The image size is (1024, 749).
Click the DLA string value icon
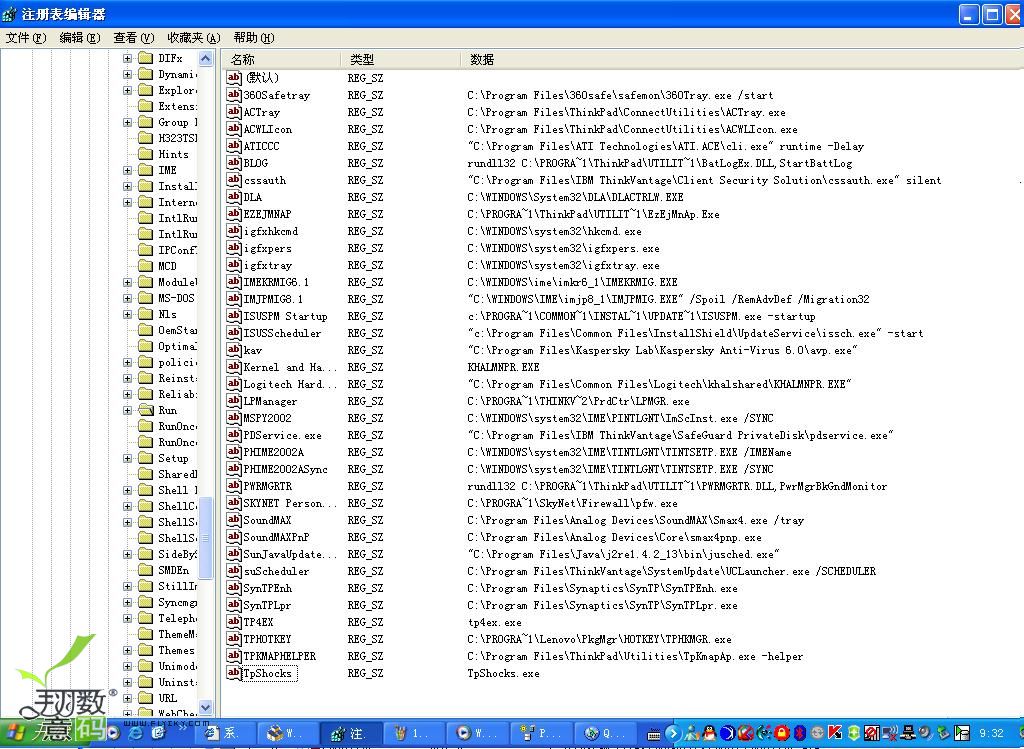234,197
